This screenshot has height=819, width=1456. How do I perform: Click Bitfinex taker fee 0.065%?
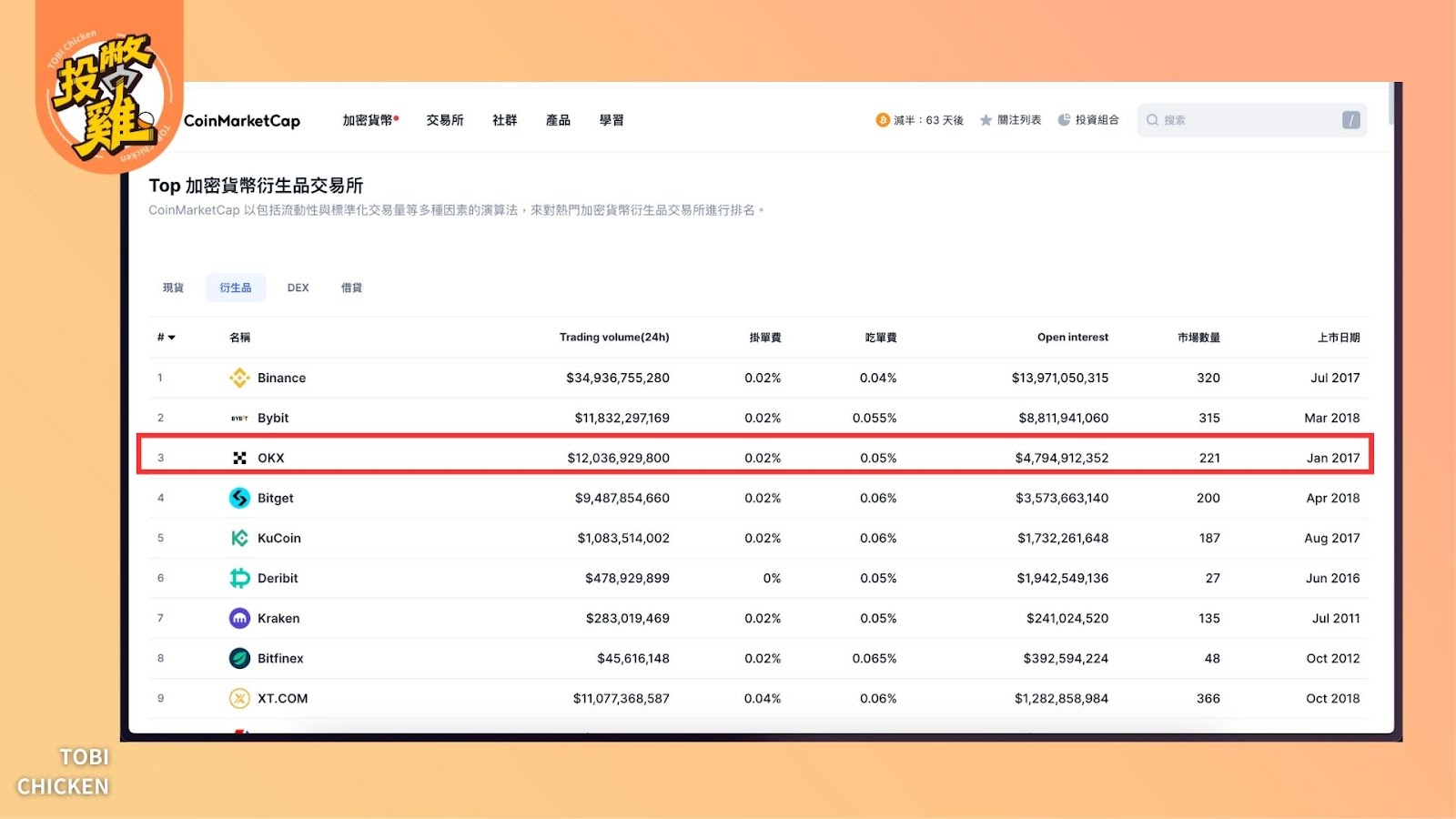click(875, 658)
